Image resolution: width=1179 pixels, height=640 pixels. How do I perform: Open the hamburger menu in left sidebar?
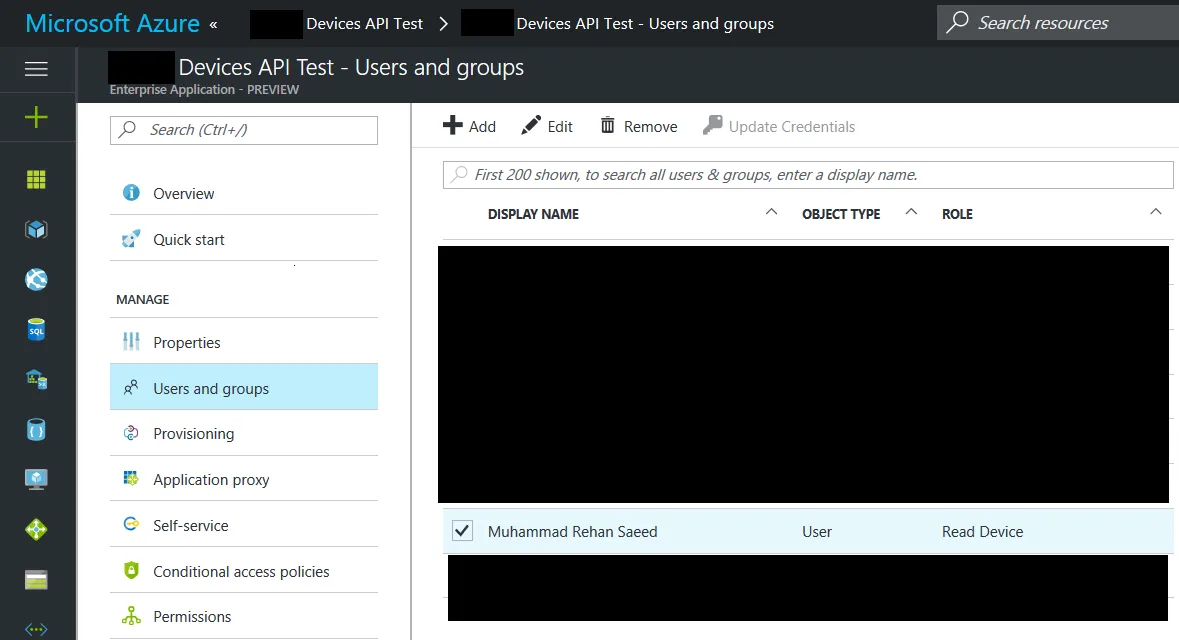pos(36,69)
